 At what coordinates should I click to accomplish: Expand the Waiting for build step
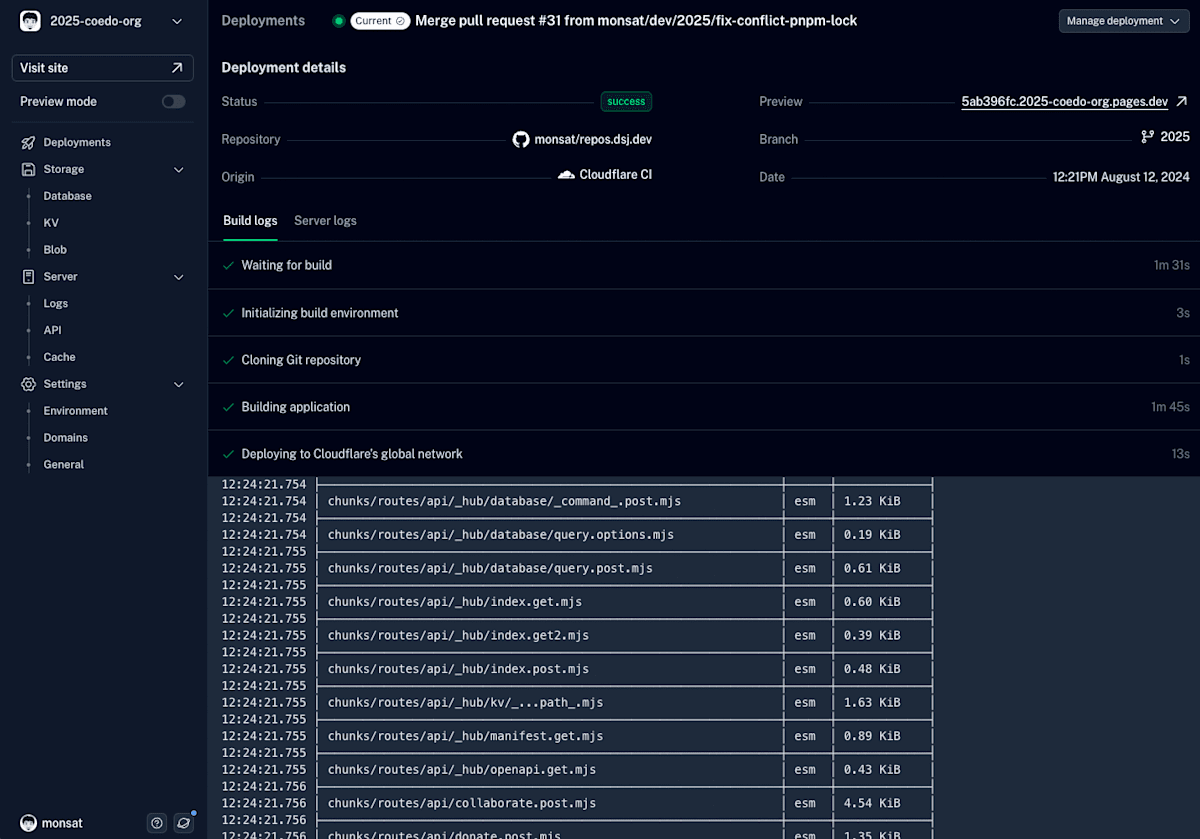point(704,266)
